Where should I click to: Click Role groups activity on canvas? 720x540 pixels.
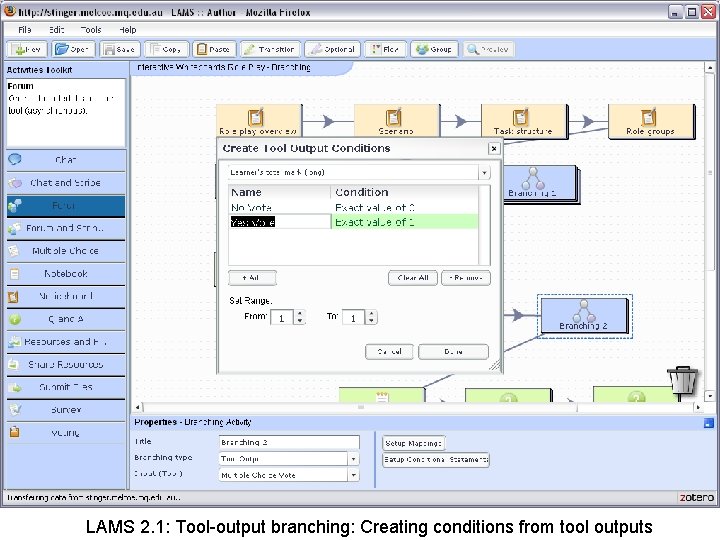(651, 121)
